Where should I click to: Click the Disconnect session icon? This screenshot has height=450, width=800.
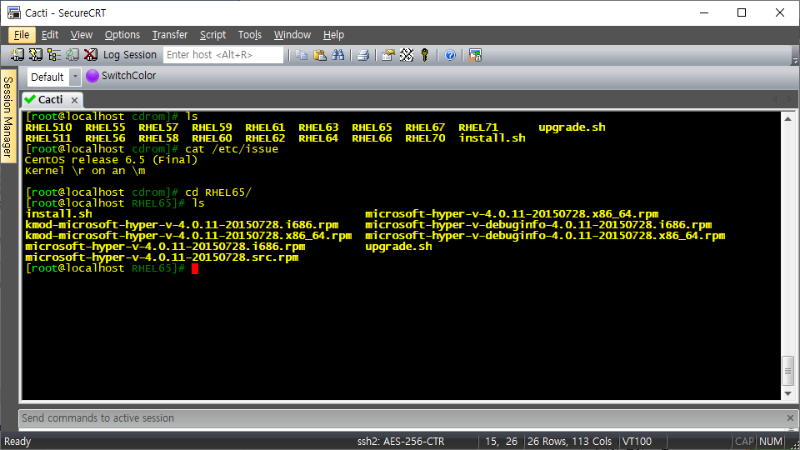point(91,55)
